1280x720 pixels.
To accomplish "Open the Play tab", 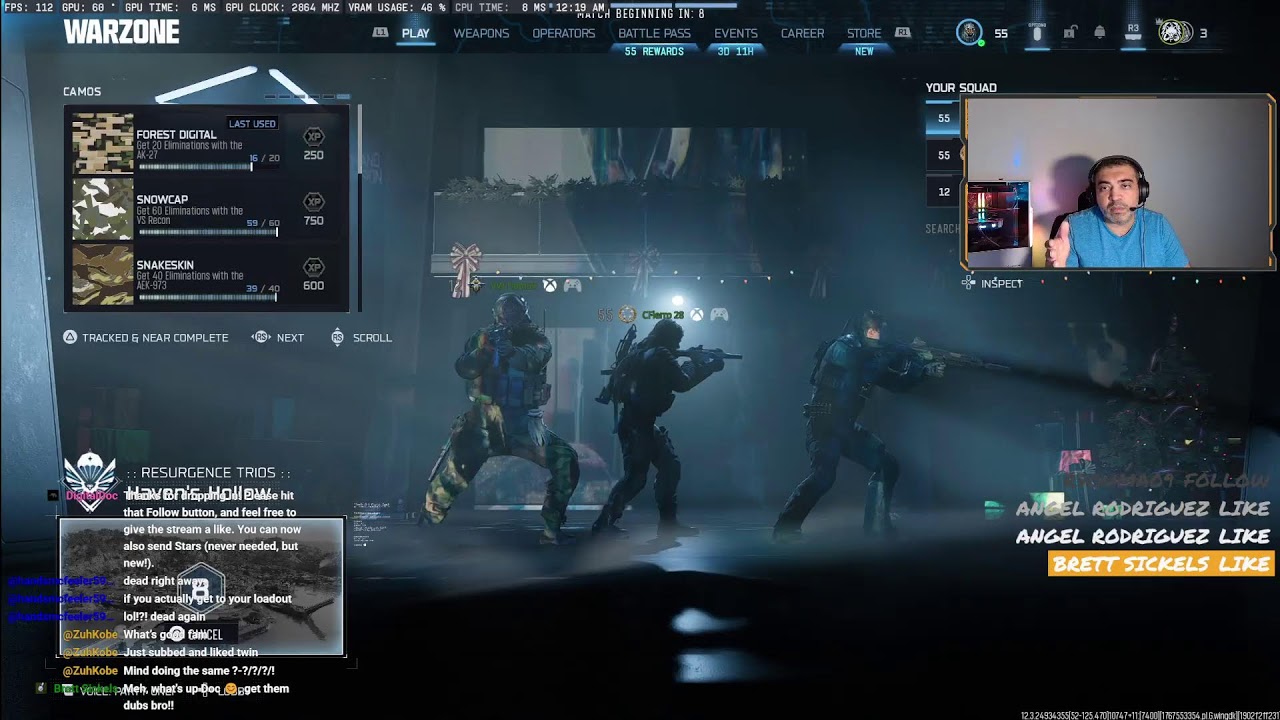I will pyautogui.click(x=415, y=33).
